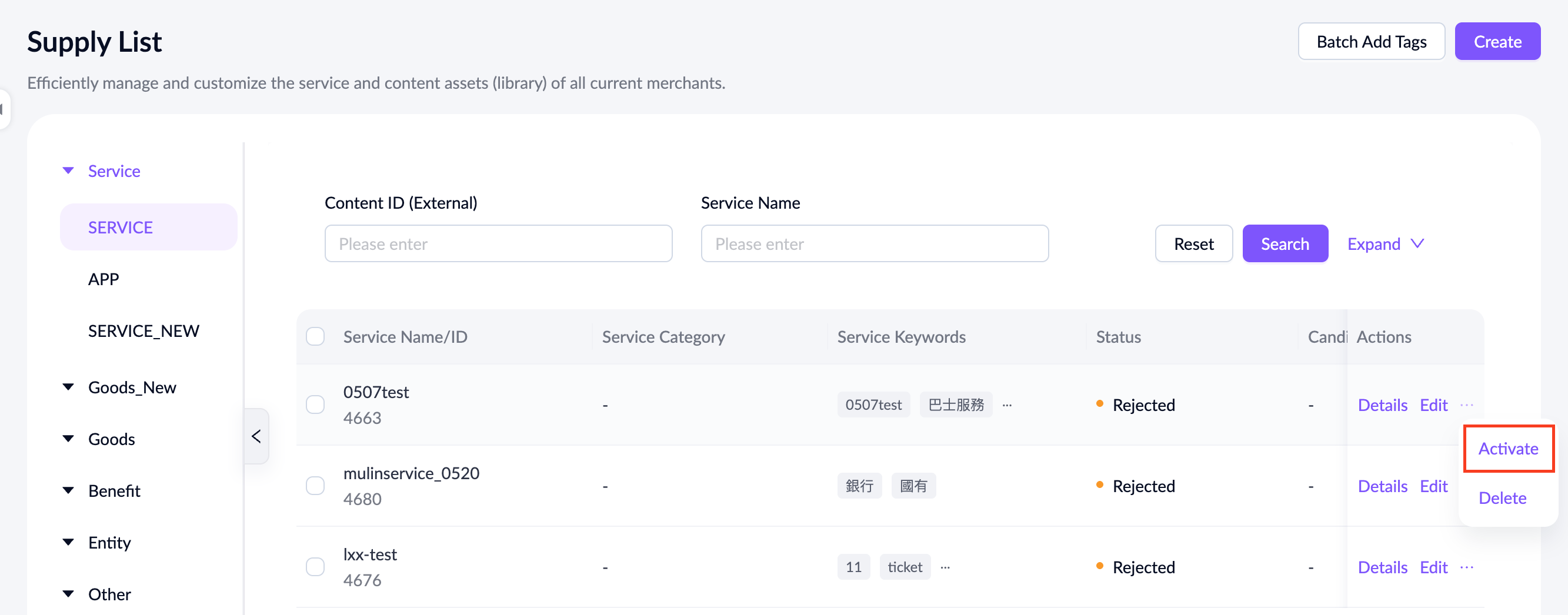Screen dimensions: 1568x615
Task: Choose Activate from the actions menu
Action: tap(1508, 449)
